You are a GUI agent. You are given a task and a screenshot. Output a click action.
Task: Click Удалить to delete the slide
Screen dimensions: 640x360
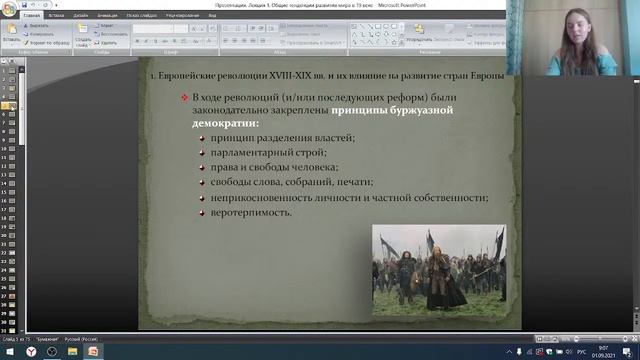[x=105, y=42]
